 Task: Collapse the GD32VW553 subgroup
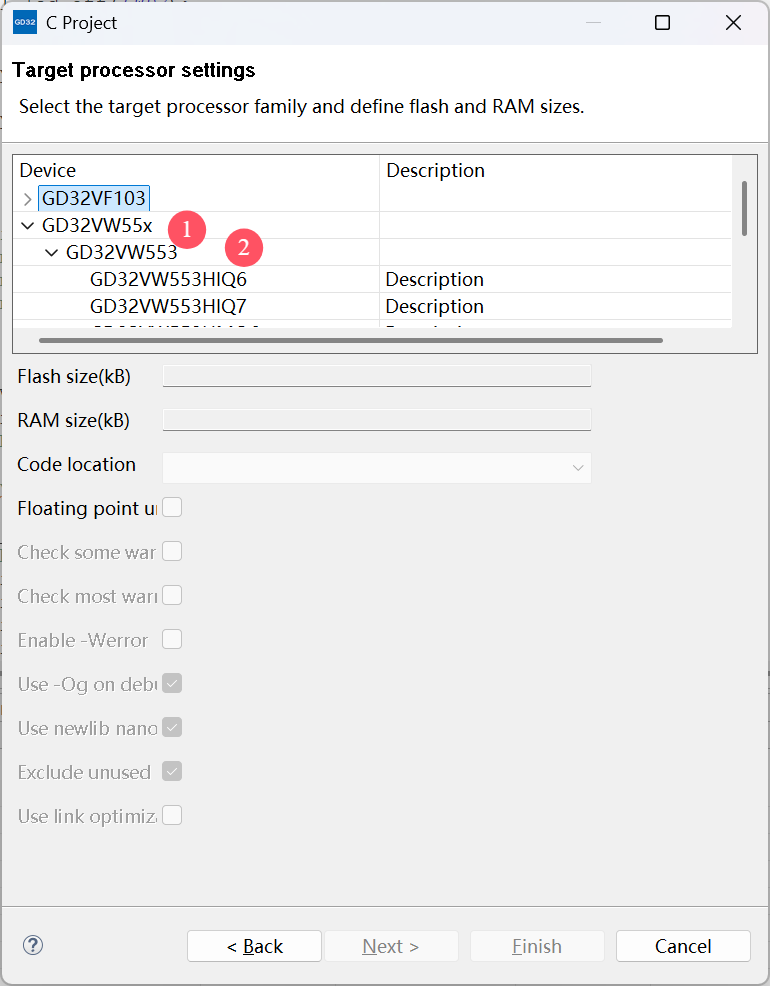click(52, 252)
